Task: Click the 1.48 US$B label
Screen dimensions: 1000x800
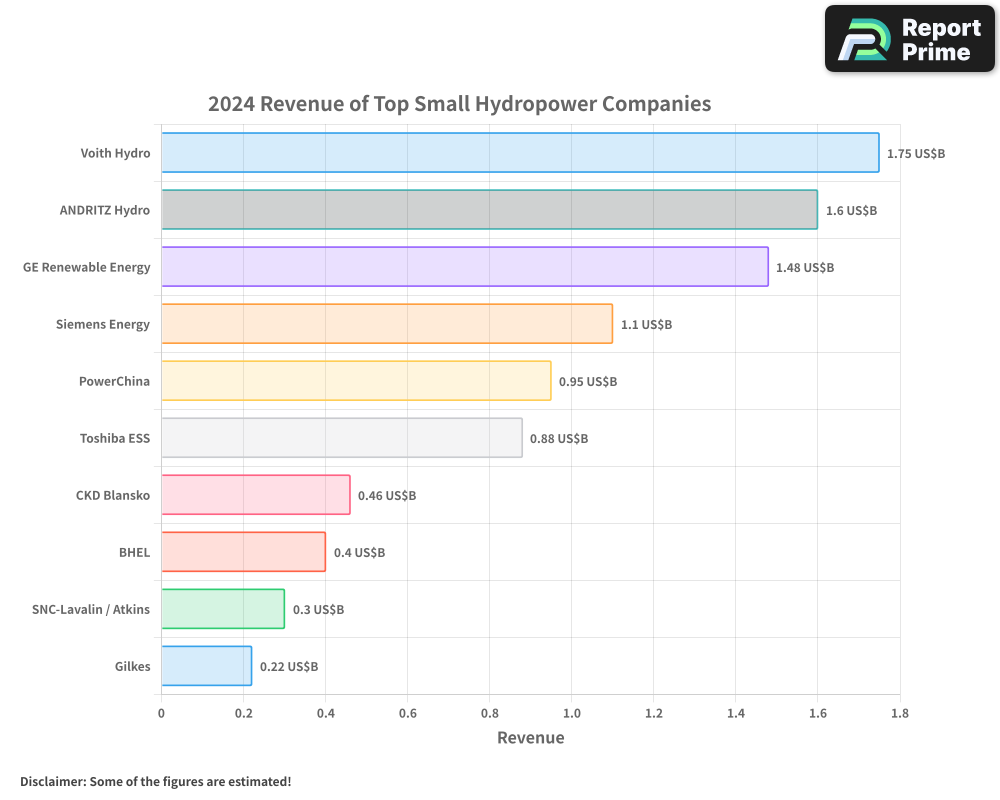Action: [806, 268]
